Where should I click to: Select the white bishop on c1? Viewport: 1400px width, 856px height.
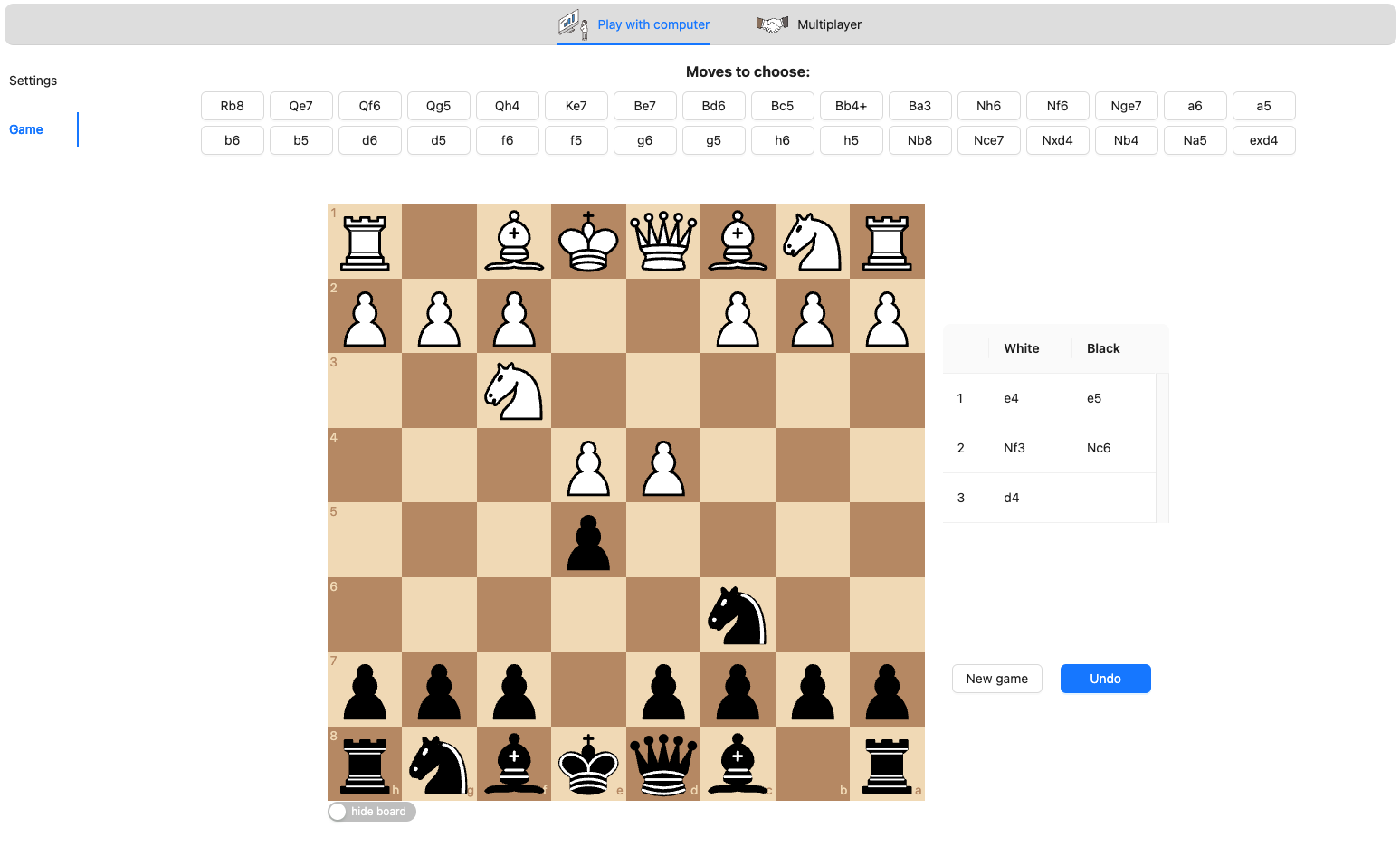pyautogui.click(x=738, y=241)
